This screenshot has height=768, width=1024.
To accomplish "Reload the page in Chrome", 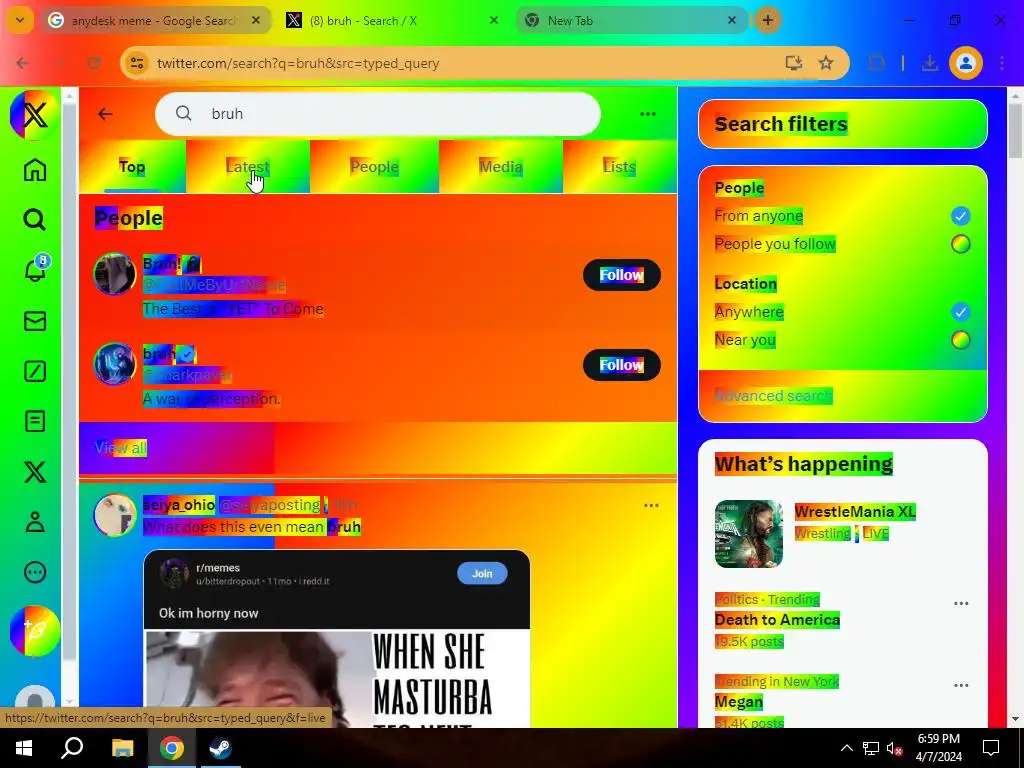I will (x=94, y=63).
